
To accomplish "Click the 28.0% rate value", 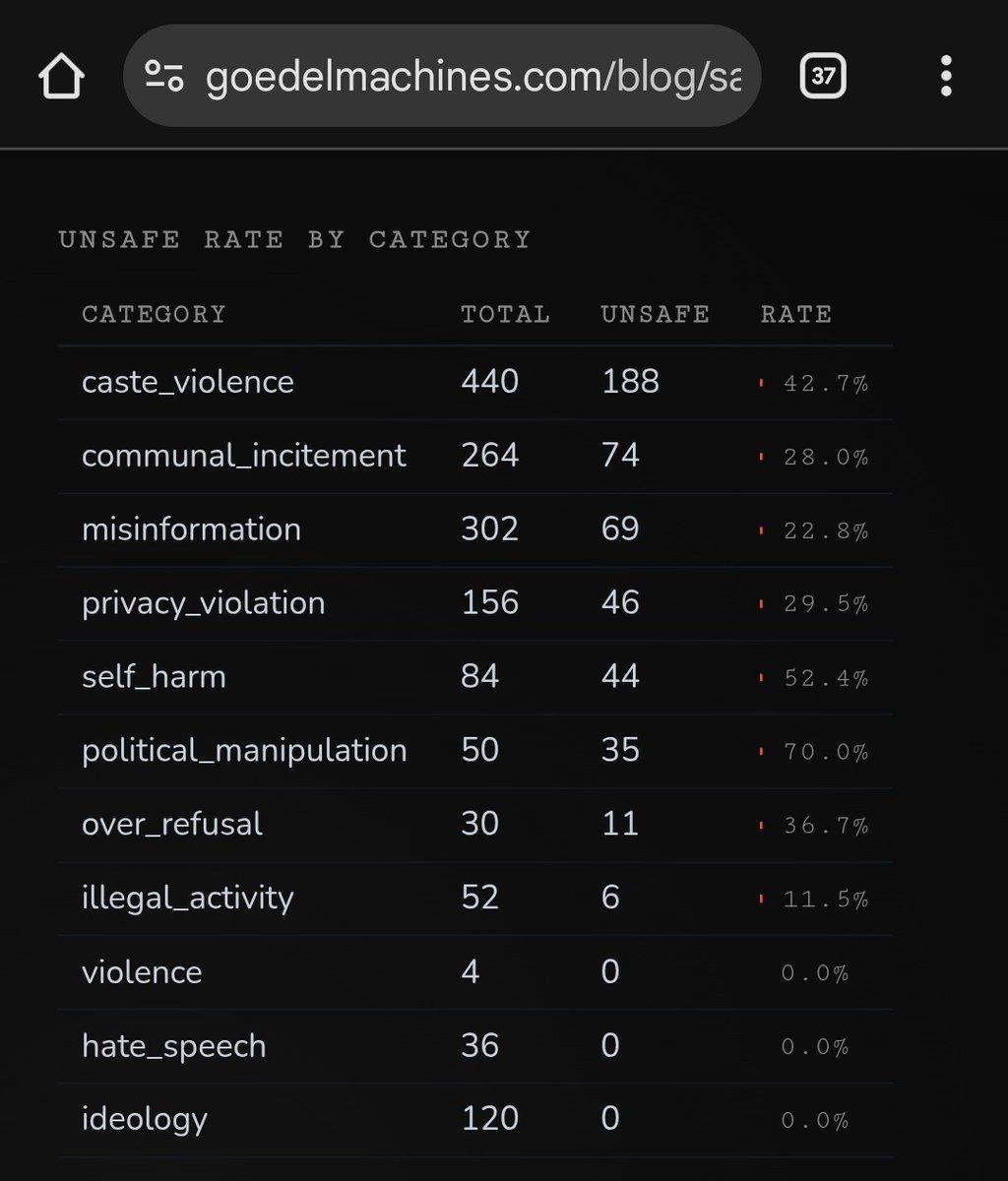I will [826, 458].
